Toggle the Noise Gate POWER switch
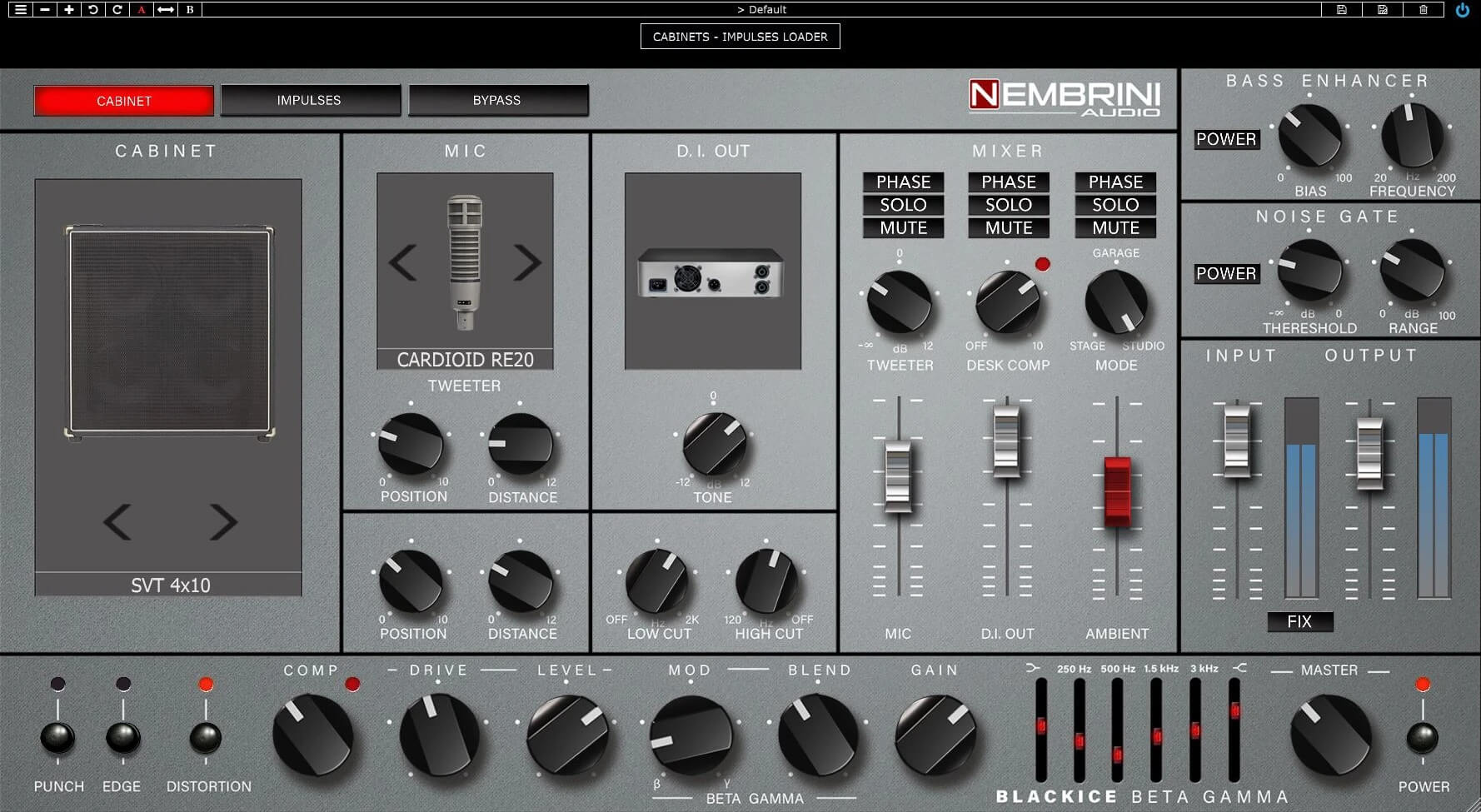The width and height of the screenshot is (1481, 812). pos(1226,273)
